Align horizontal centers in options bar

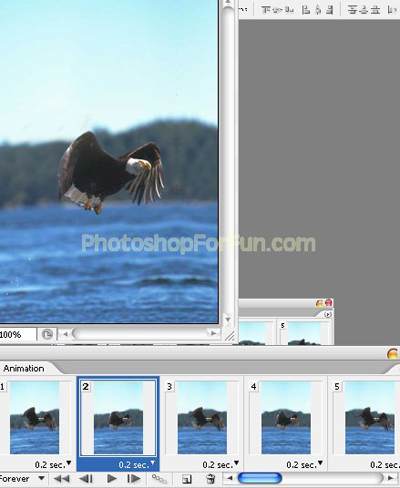(318, 10)
